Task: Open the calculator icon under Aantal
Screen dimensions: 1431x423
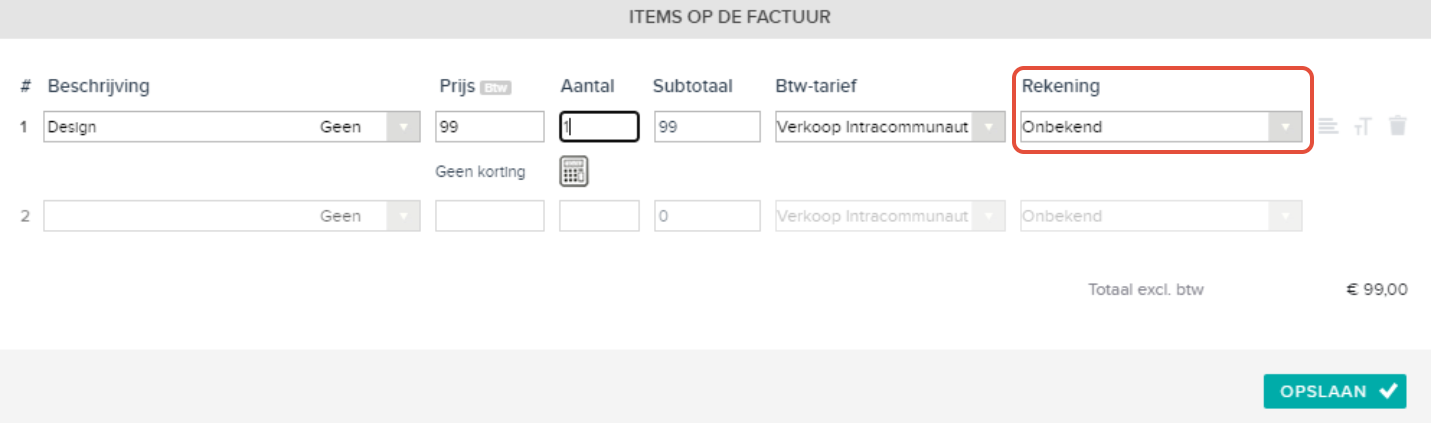Action: click(574, 172)
